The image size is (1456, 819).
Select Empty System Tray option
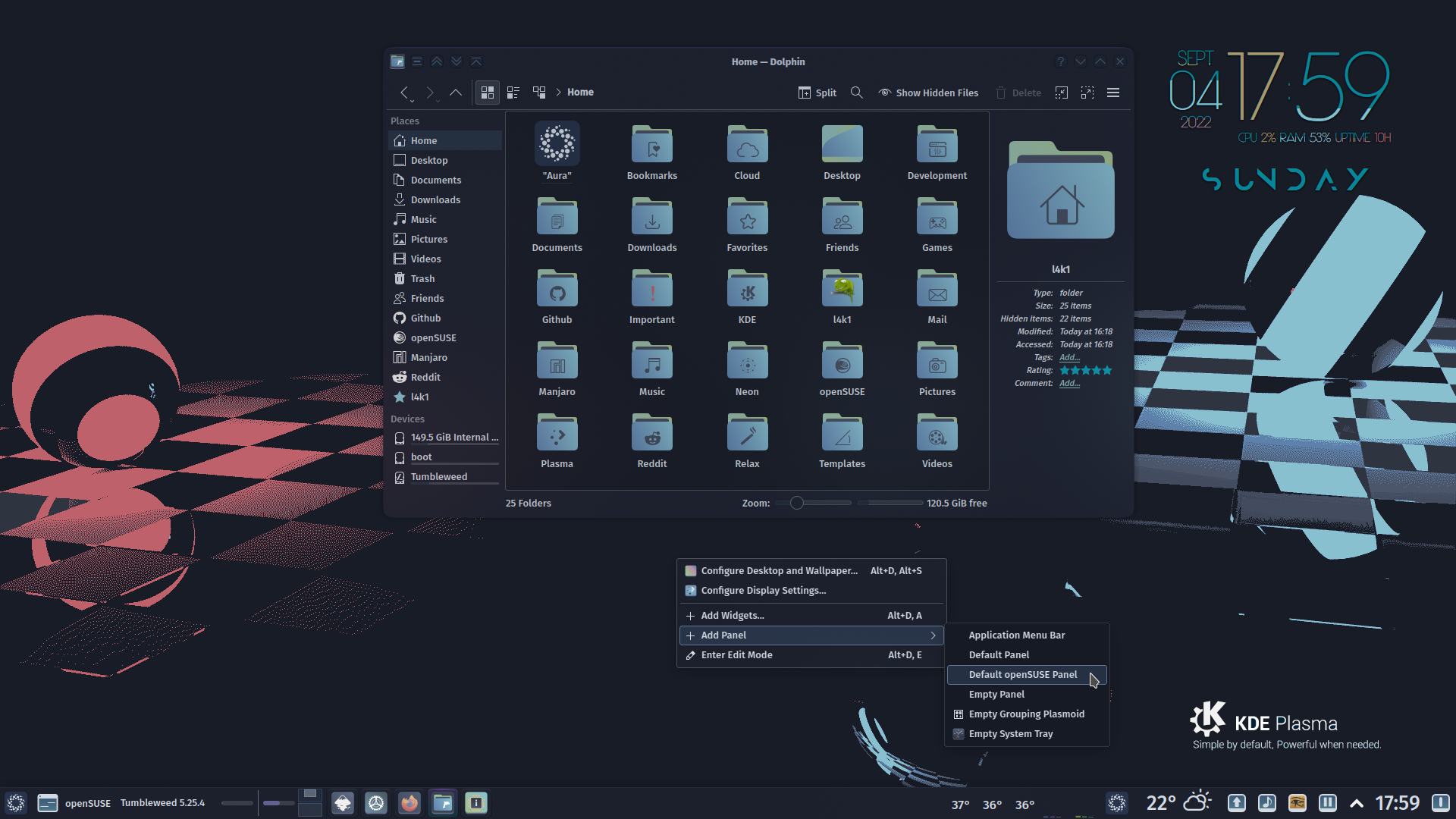[1027, 733]
